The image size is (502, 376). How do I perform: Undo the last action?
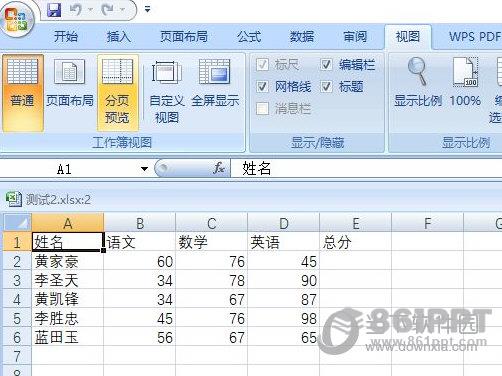click(76, 10)
